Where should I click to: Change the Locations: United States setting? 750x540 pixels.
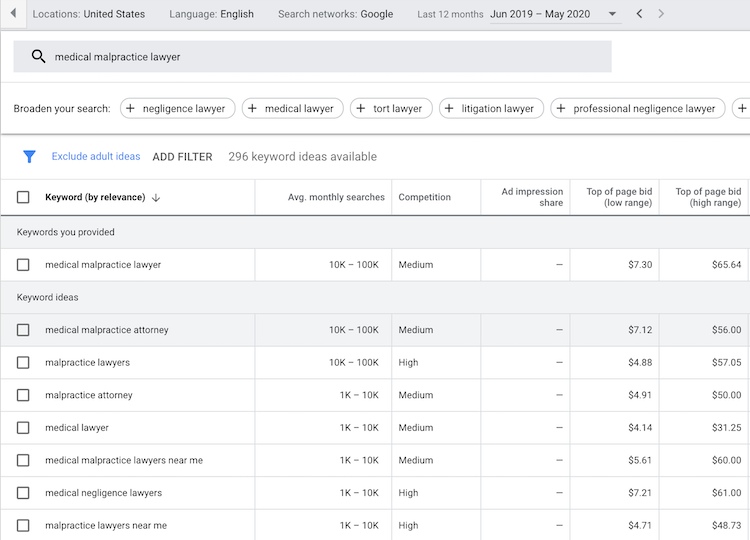click(88, 14)
